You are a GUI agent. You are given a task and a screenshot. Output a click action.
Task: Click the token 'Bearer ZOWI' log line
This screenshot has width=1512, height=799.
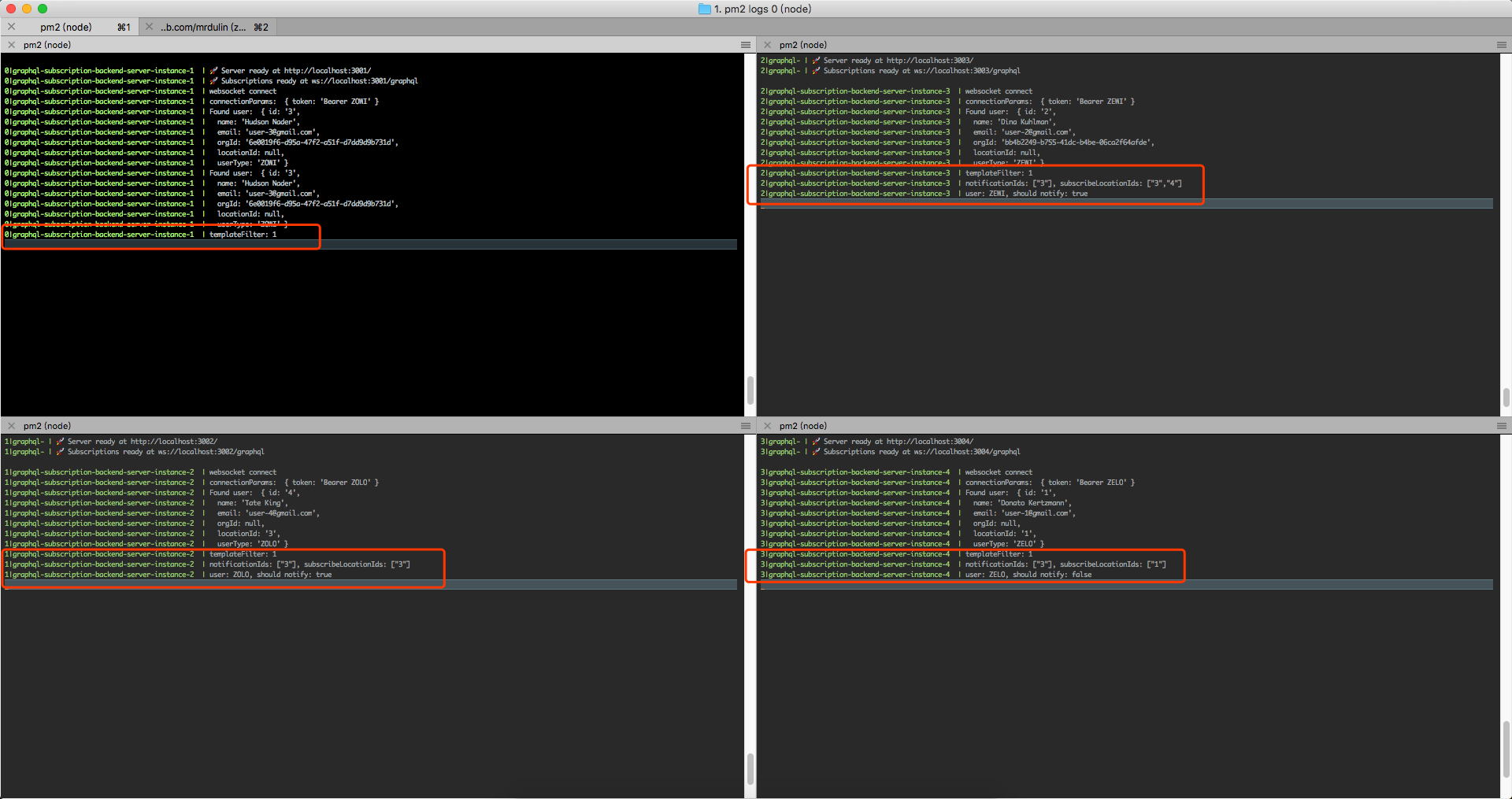point(294,102)
